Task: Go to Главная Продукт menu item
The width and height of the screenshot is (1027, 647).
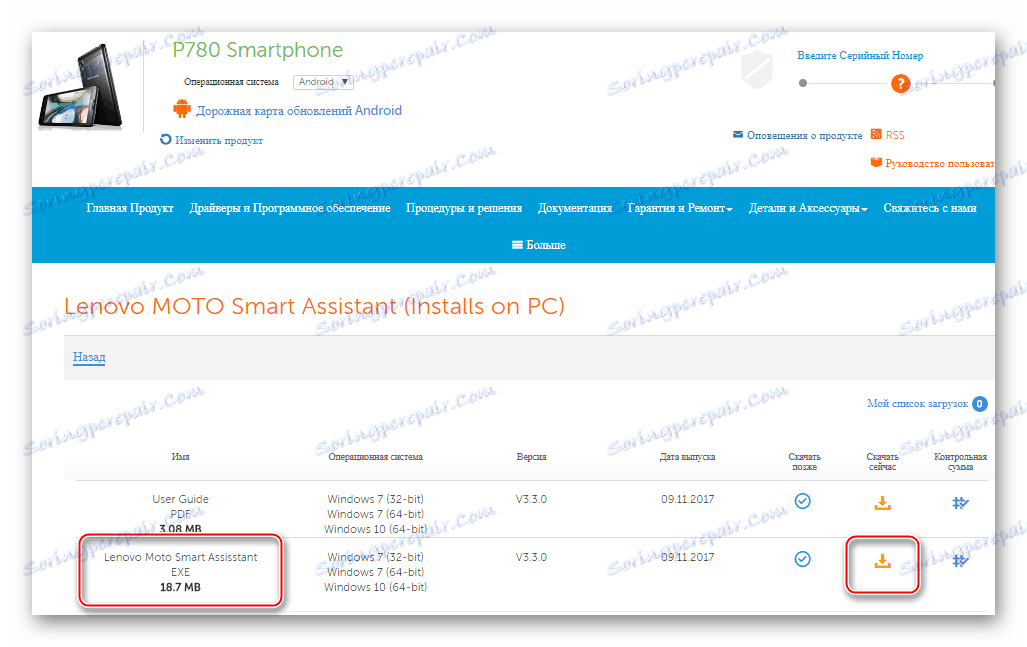Action: [130, 208]
